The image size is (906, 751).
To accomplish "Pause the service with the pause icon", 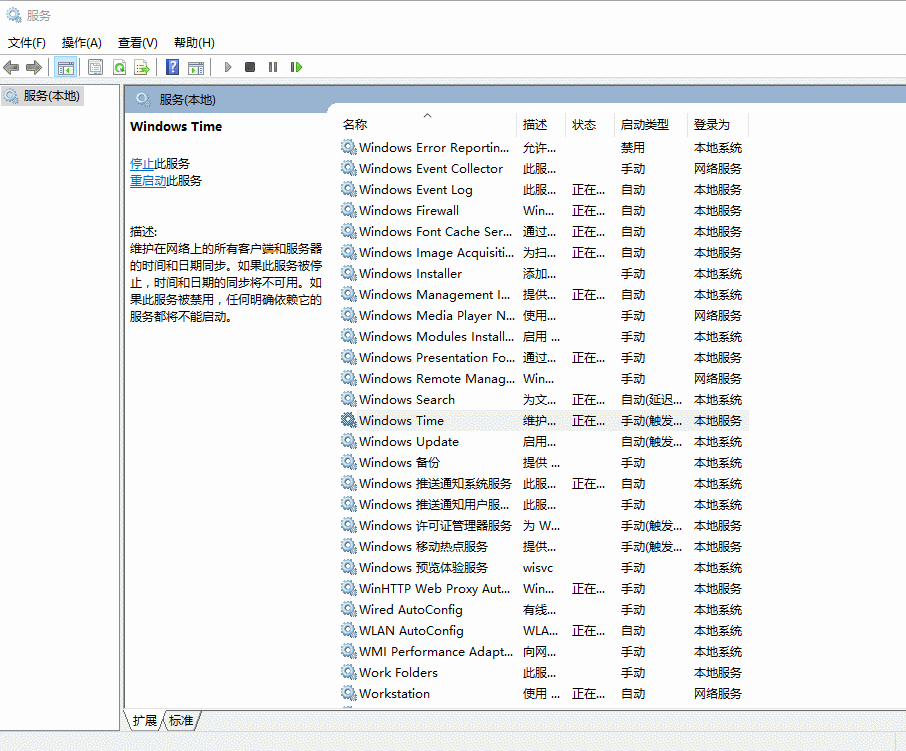I will pos(272,66).
